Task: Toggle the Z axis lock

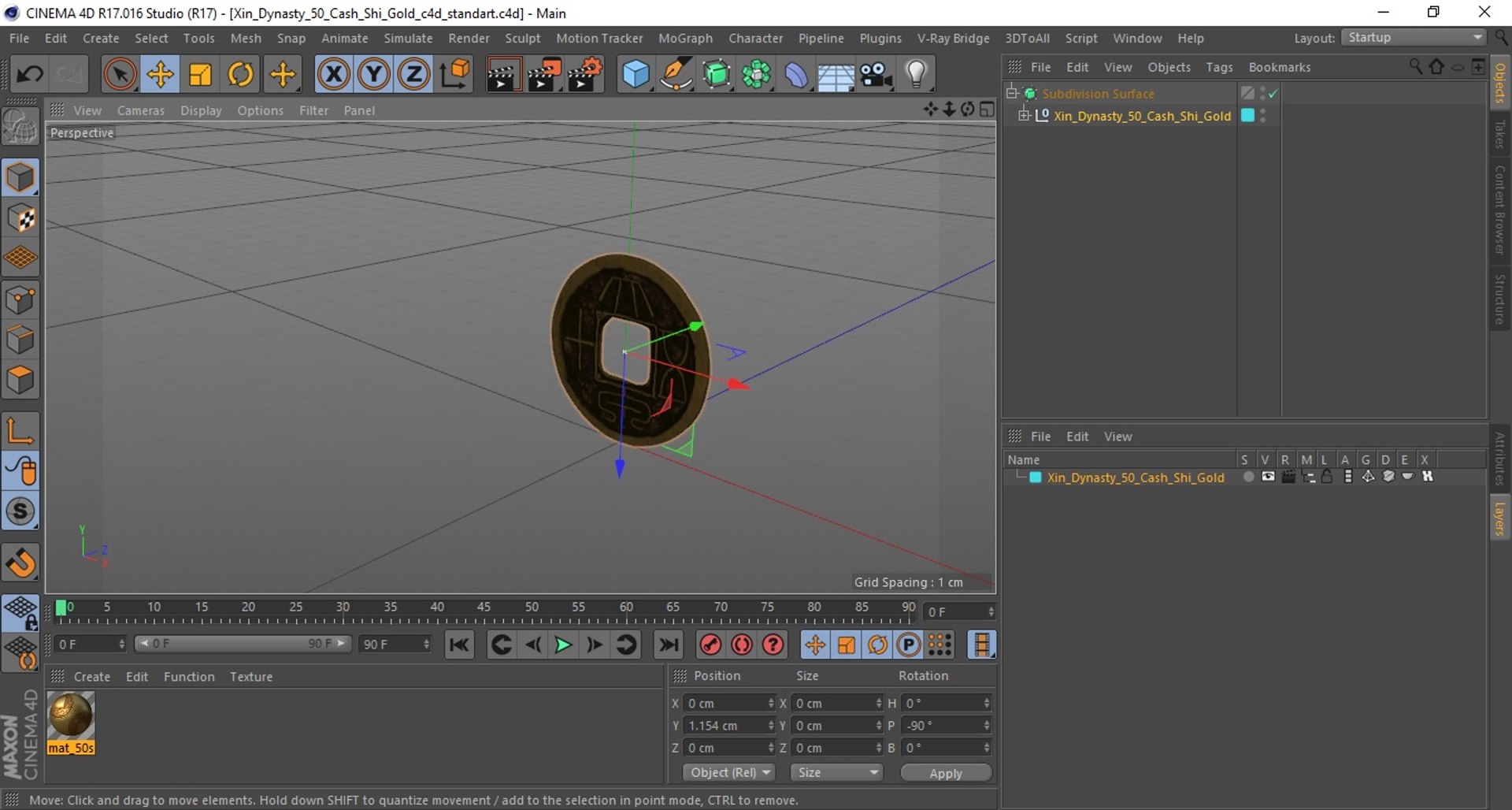Action: 414,74
